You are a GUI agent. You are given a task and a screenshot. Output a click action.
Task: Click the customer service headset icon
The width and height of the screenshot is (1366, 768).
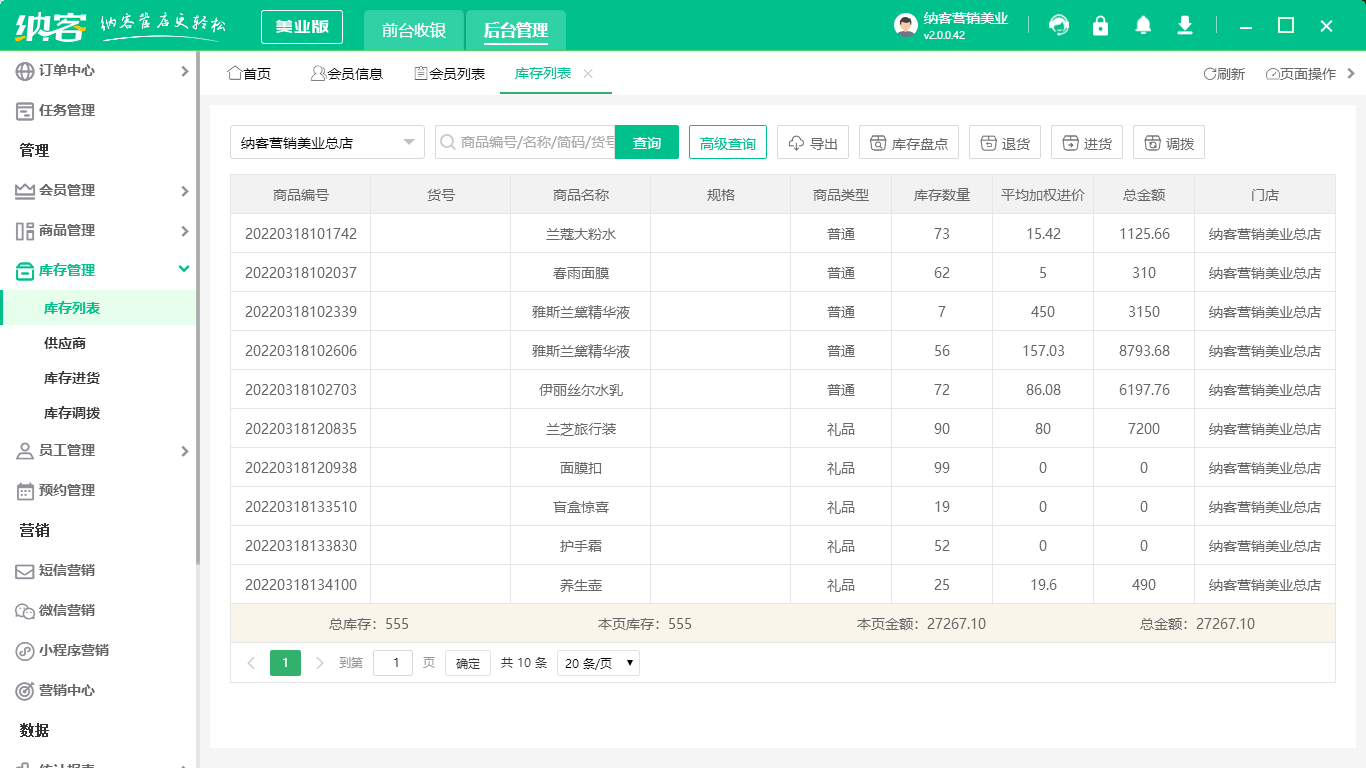click(x=1059, y=26)
